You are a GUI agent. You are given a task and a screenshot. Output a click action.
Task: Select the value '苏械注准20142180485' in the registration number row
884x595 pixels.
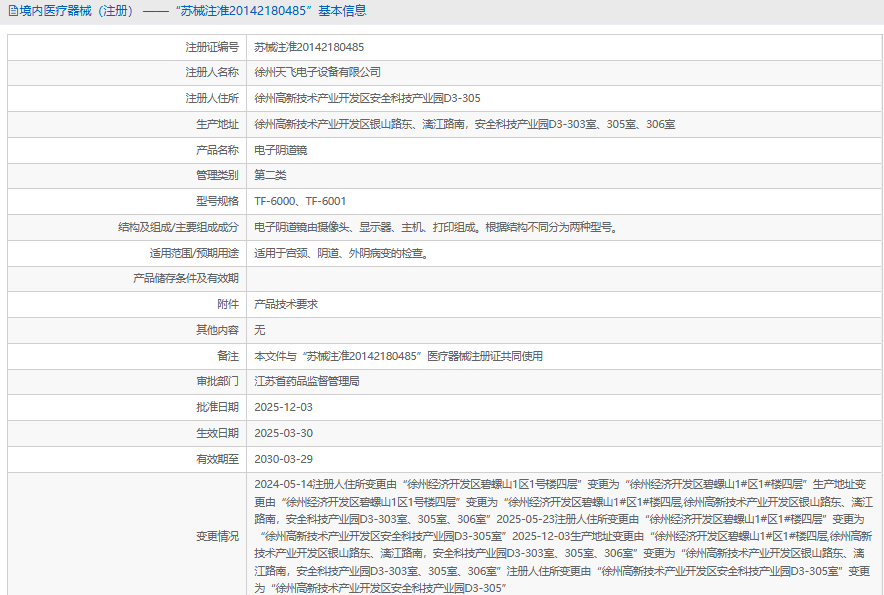[309, 47]
